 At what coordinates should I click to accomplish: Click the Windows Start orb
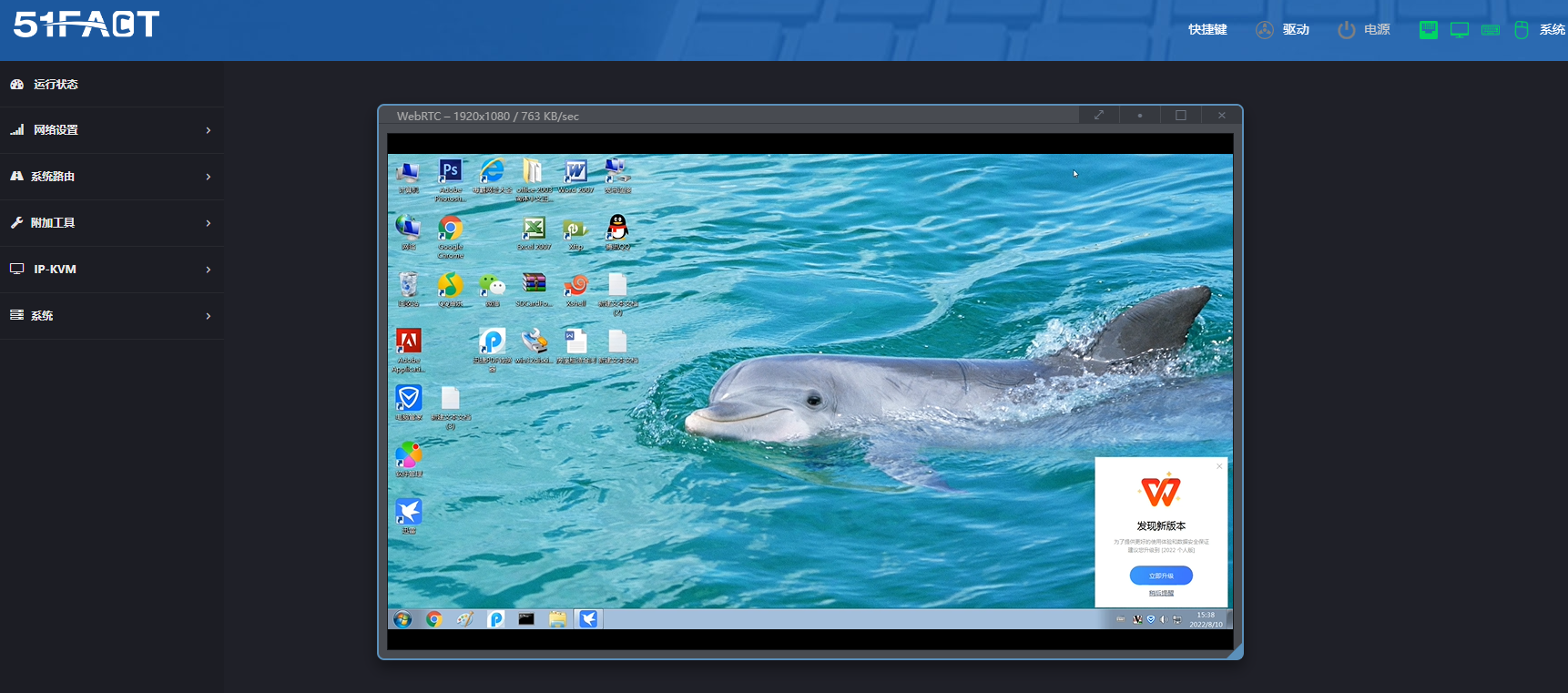pos(402,619)
